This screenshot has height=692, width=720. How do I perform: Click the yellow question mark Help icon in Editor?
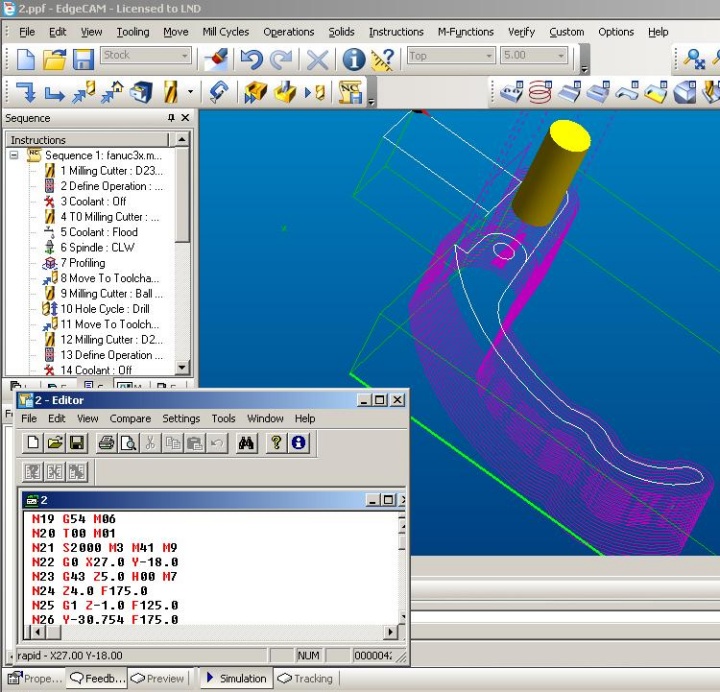(x=276, y=443)
